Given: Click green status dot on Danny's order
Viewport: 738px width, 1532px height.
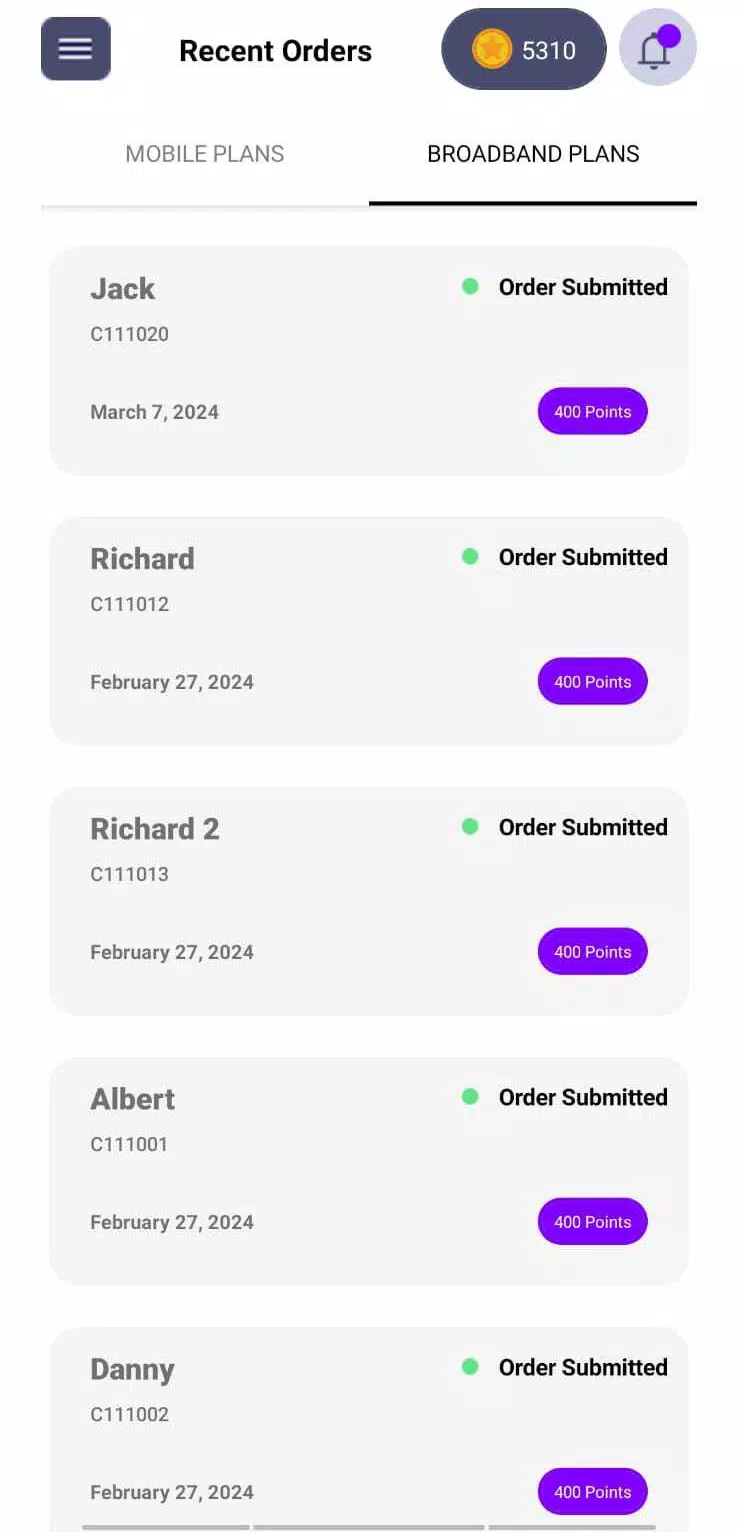Looking at the screenshot, I should (x=470, y=1367).
